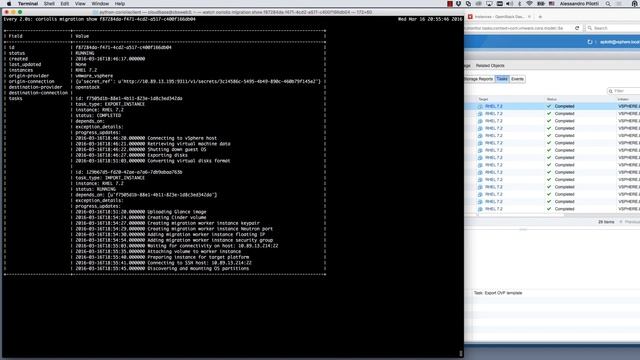Open a new browser tab

click(x=540, y=17)
